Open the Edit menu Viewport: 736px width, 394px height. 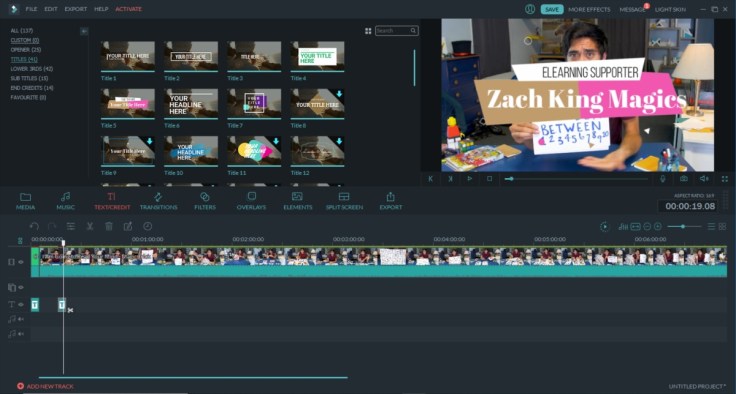[x=51, y=9]
